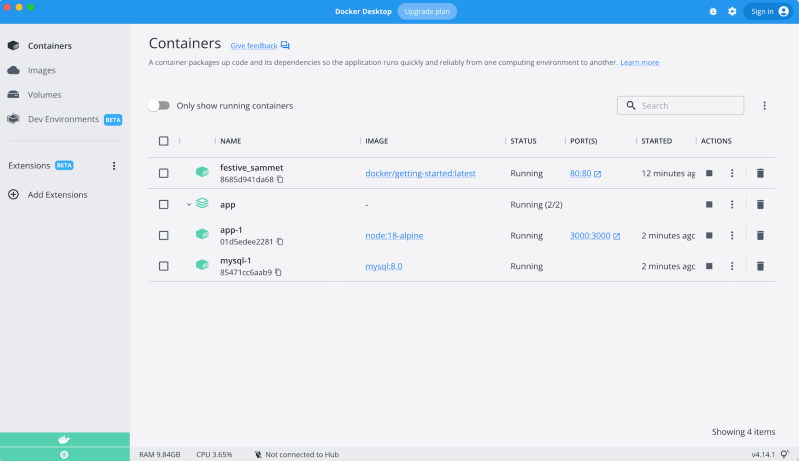Open the festive_sammet container name
Viewport: 799px width, 461px height.
click(x=252, y=168)
